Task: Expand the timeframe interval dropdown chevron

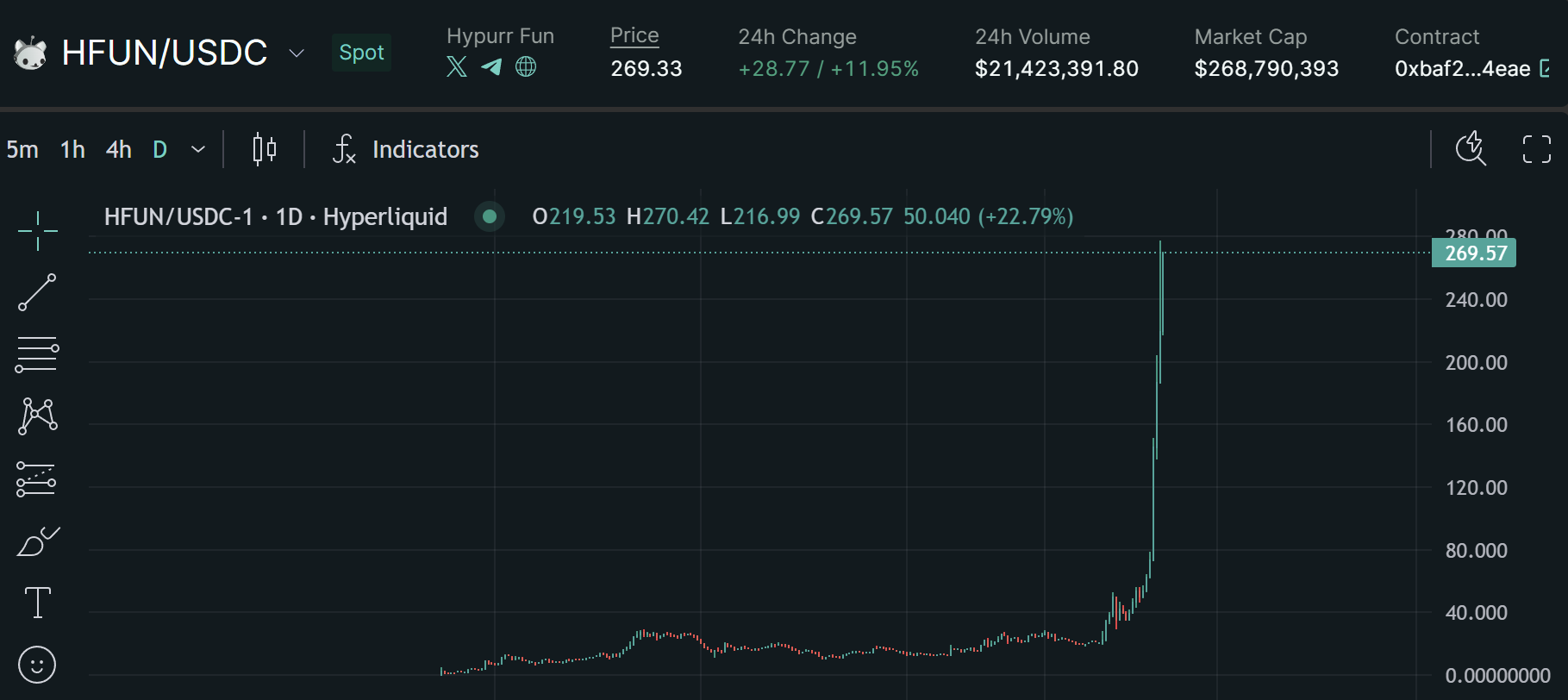Action: pyautogui.click(x=198, y=149)
